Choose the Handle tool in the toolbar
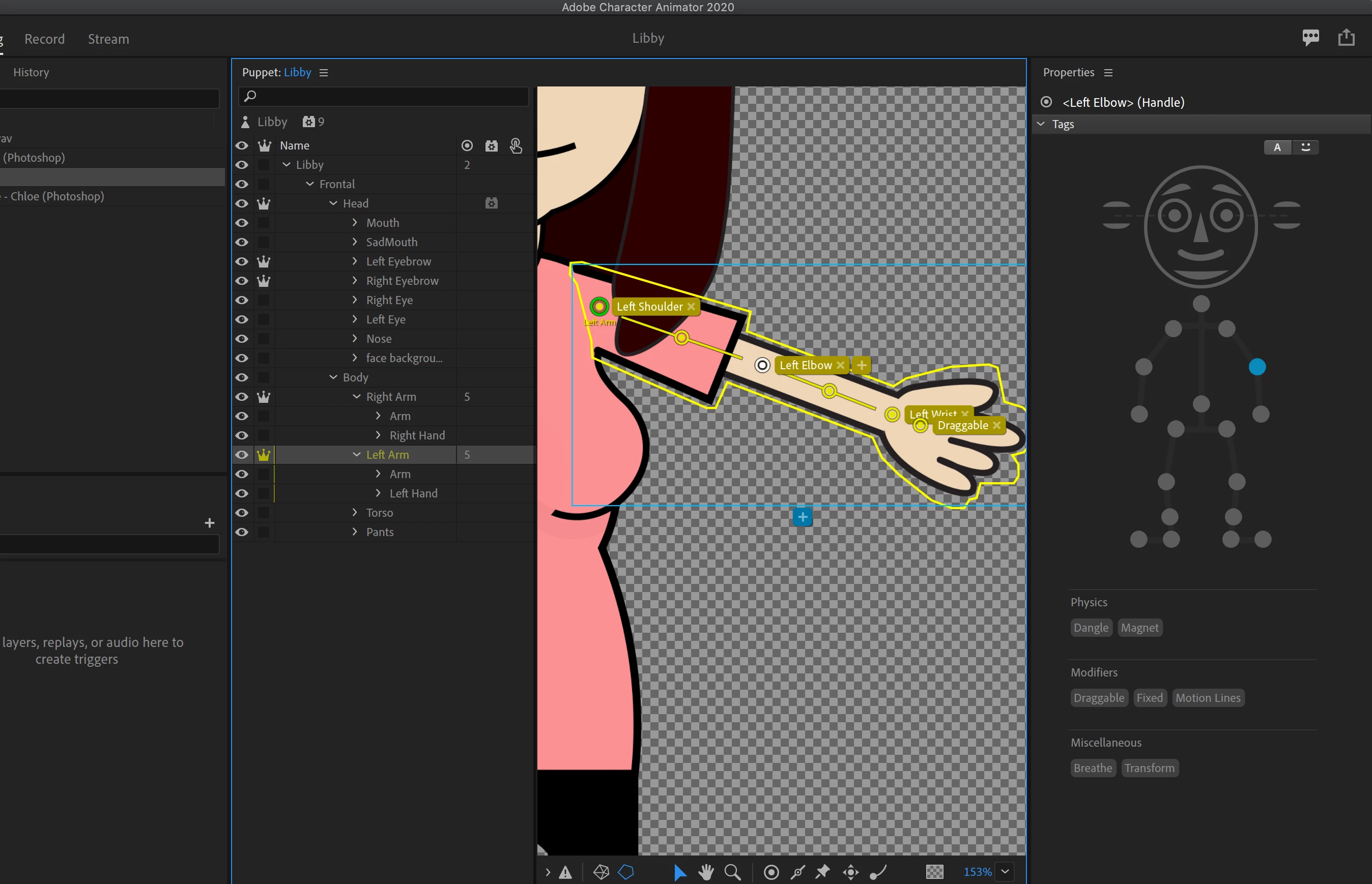The height and width of the screenshot is (884, 1372). coord(771,872)
